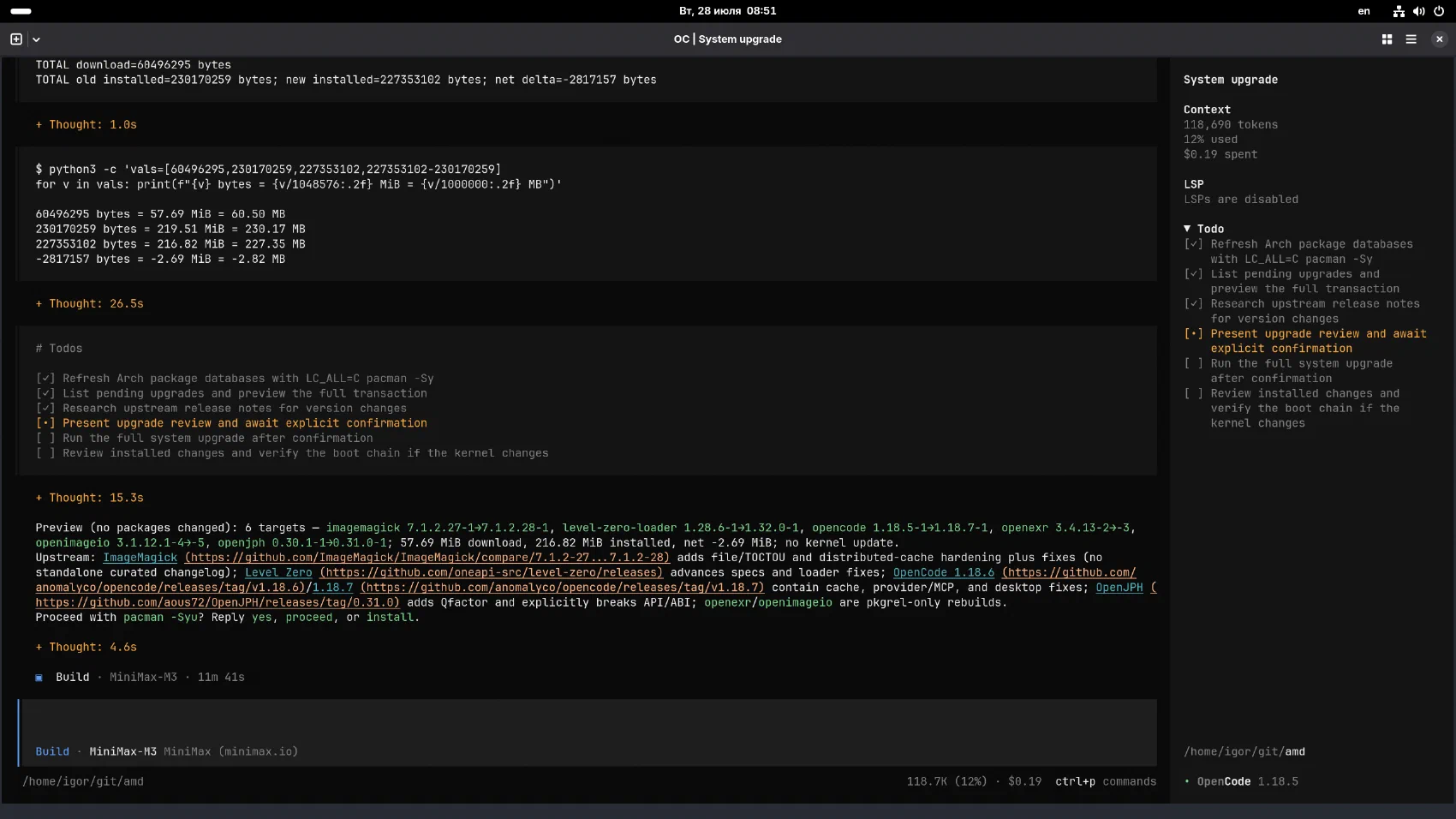The width and height of the screenshot is (1456, 819).
Task: Click the '-2817157 bytes = -2.69 MiB' output line
Action: pos(160,260)
